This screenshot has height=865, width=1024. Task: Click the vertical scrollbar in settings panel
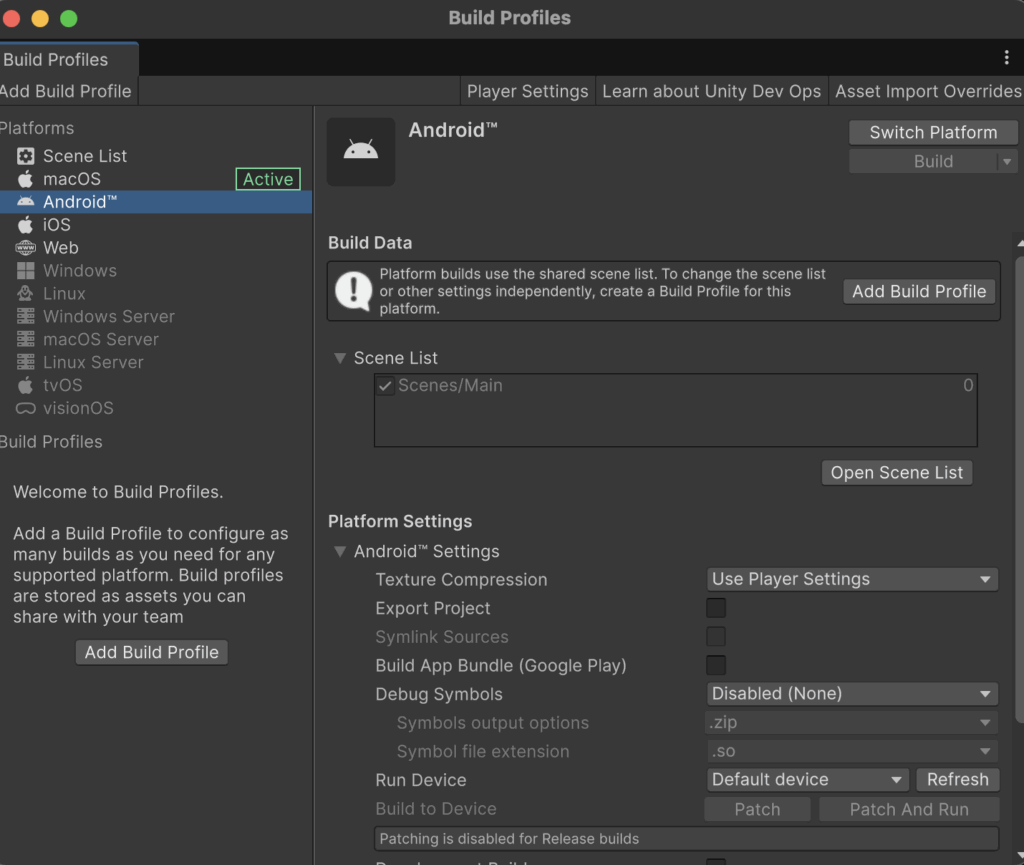(1019, 490)
